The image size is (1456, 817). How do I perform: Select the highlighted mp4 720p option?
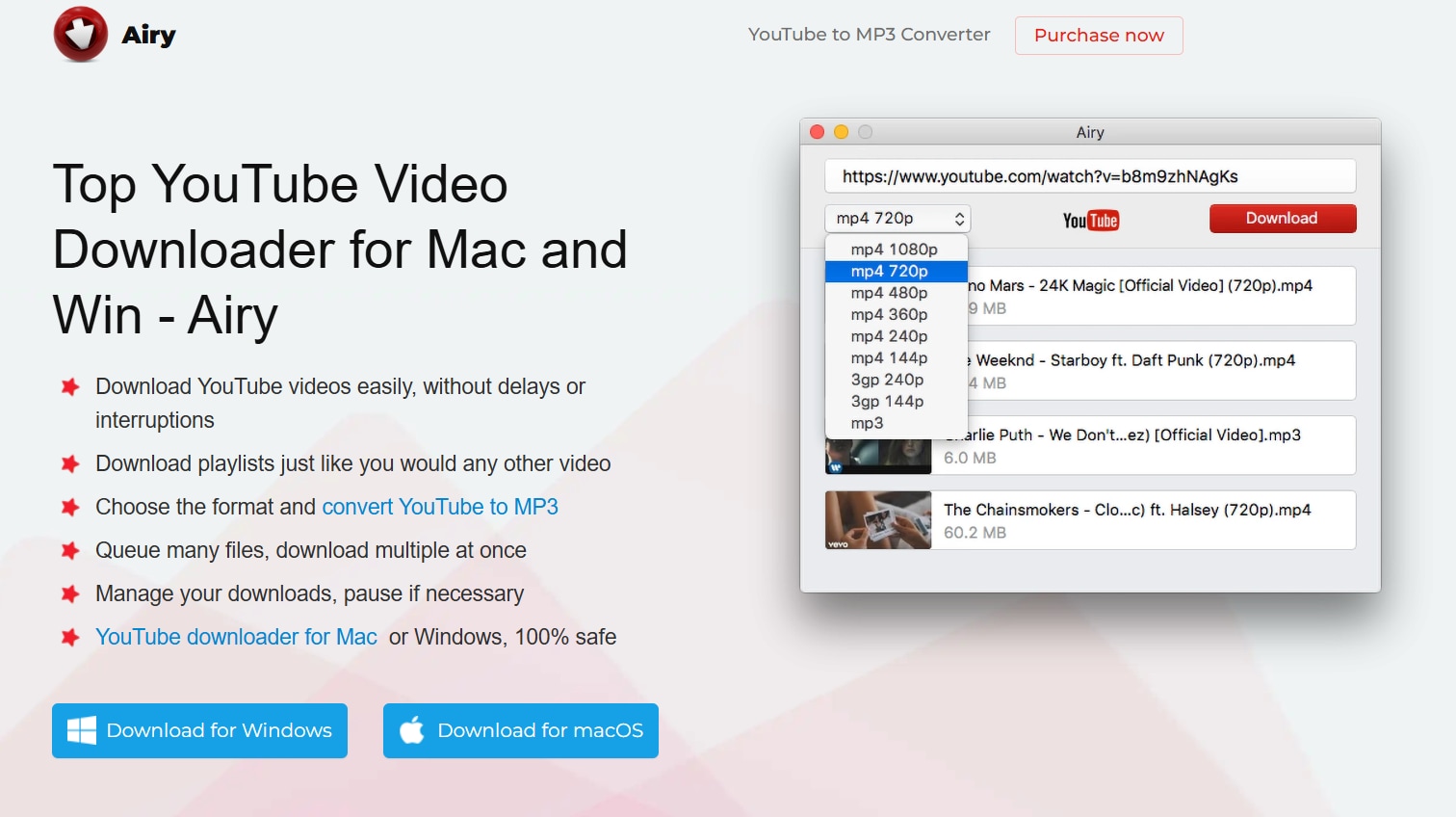click(x=897, y=272)
